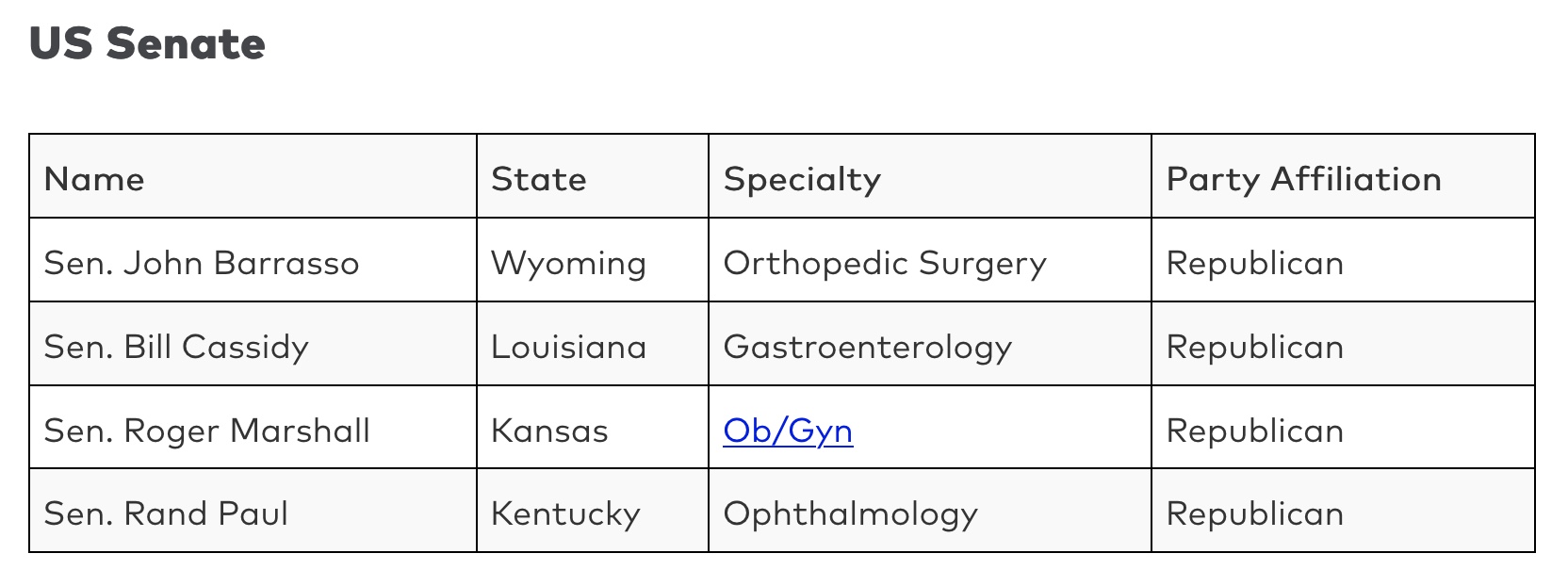The image size is (1568, 586).
Task: Click the US Senate heading
Action: pos(148,44)
